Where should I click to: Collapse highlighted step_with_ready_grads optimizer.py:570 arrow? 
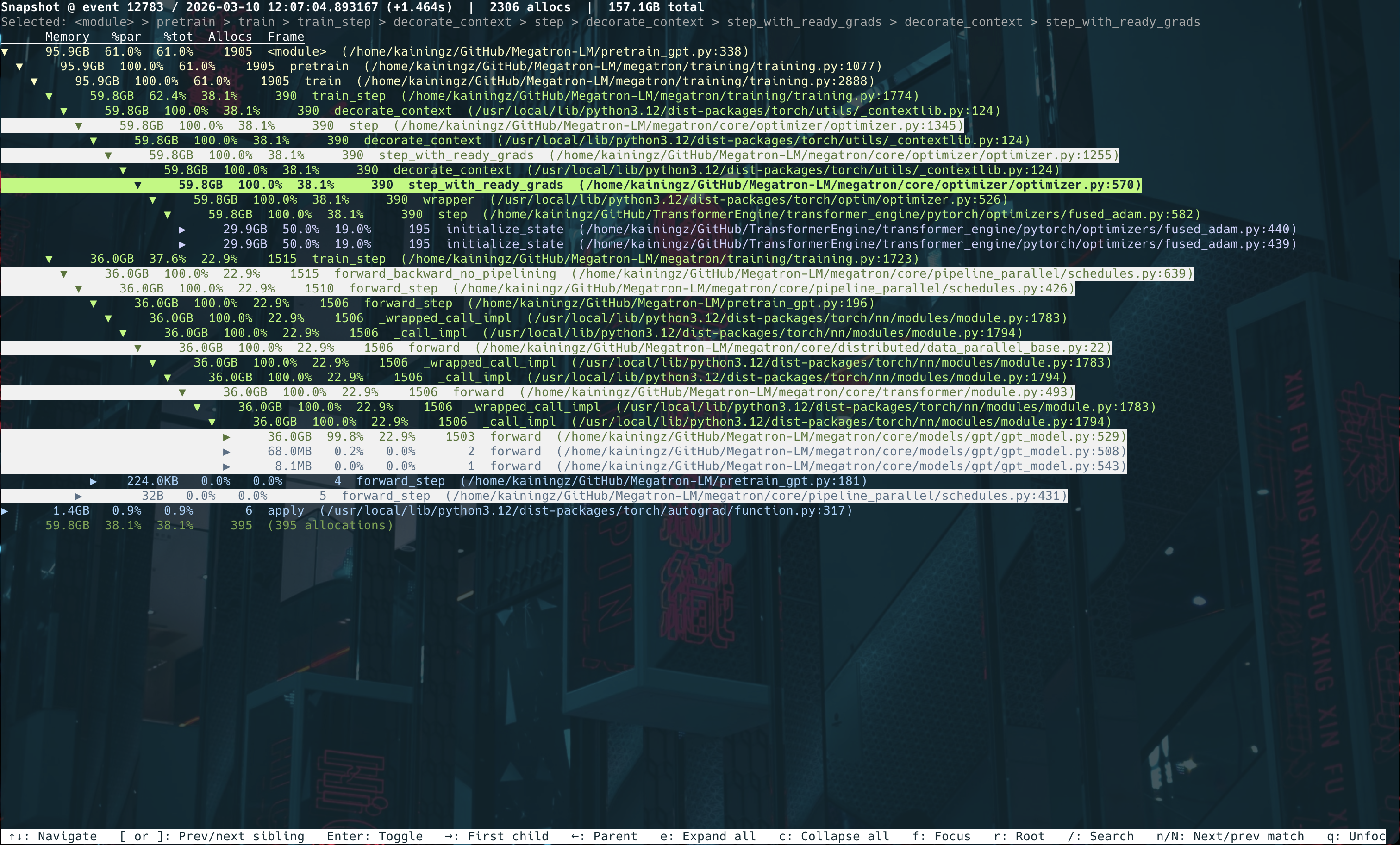click(137, 185)
